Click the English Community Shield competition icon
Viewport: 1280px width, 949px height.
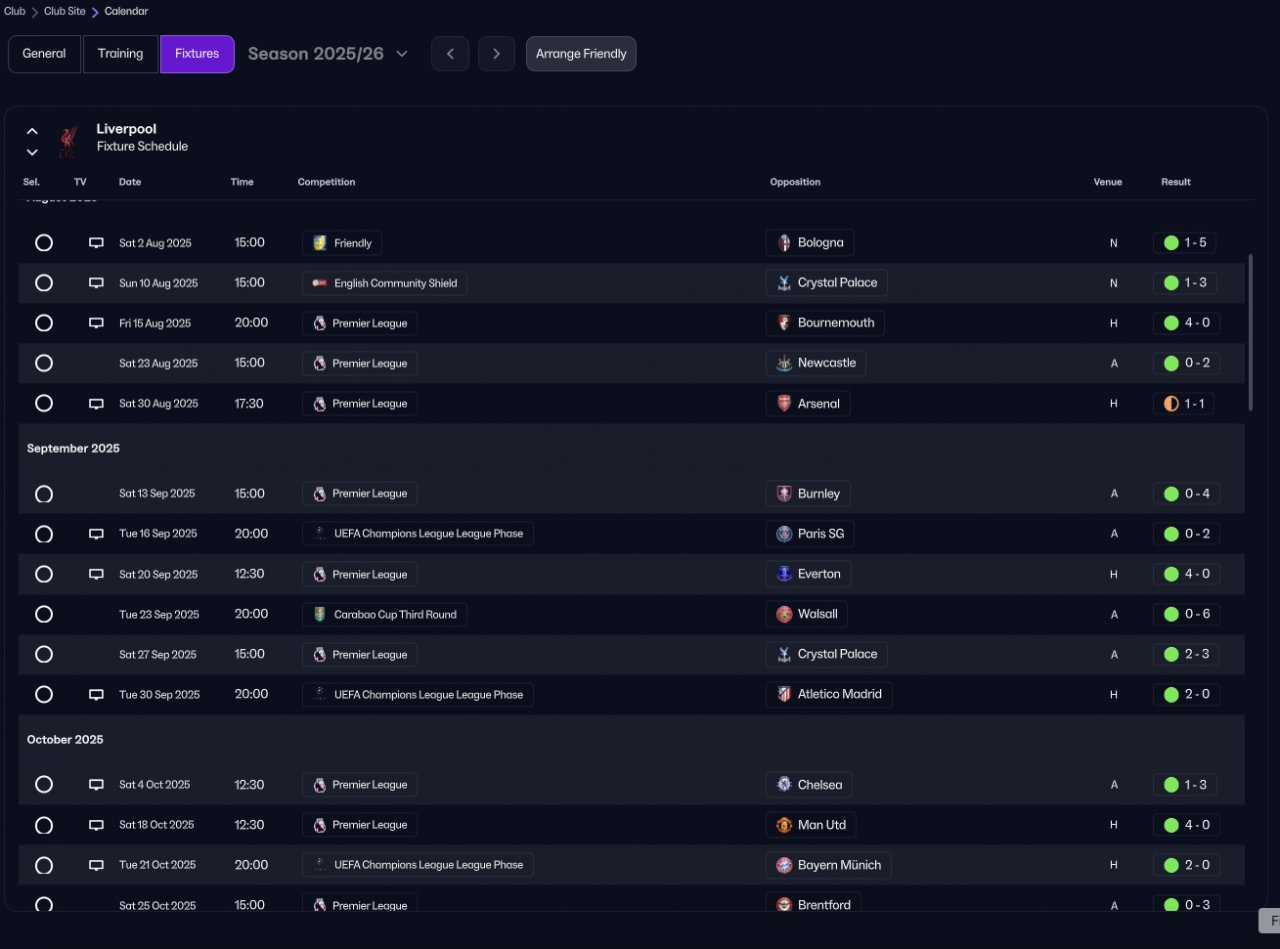pos(320,283)
